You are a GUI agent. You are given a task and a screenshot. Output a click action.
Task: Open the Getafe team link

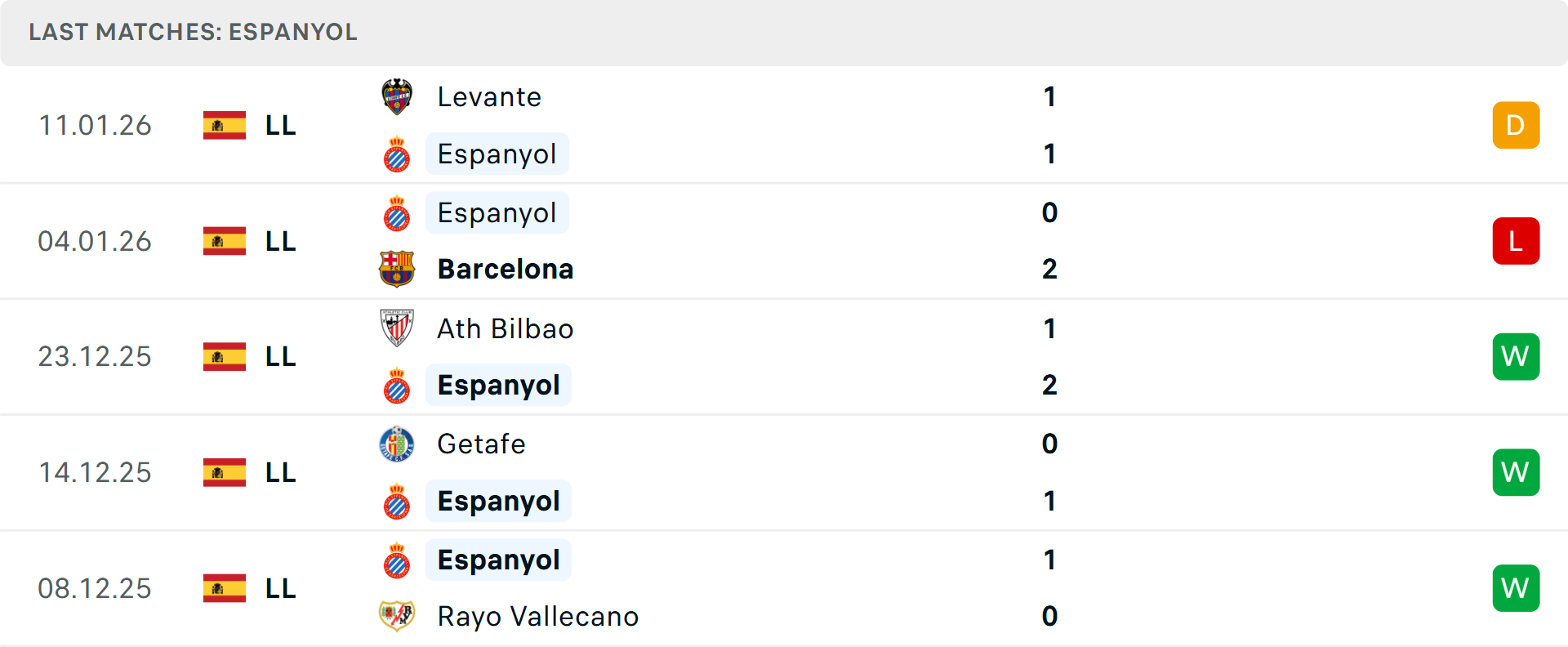(482, 444)
